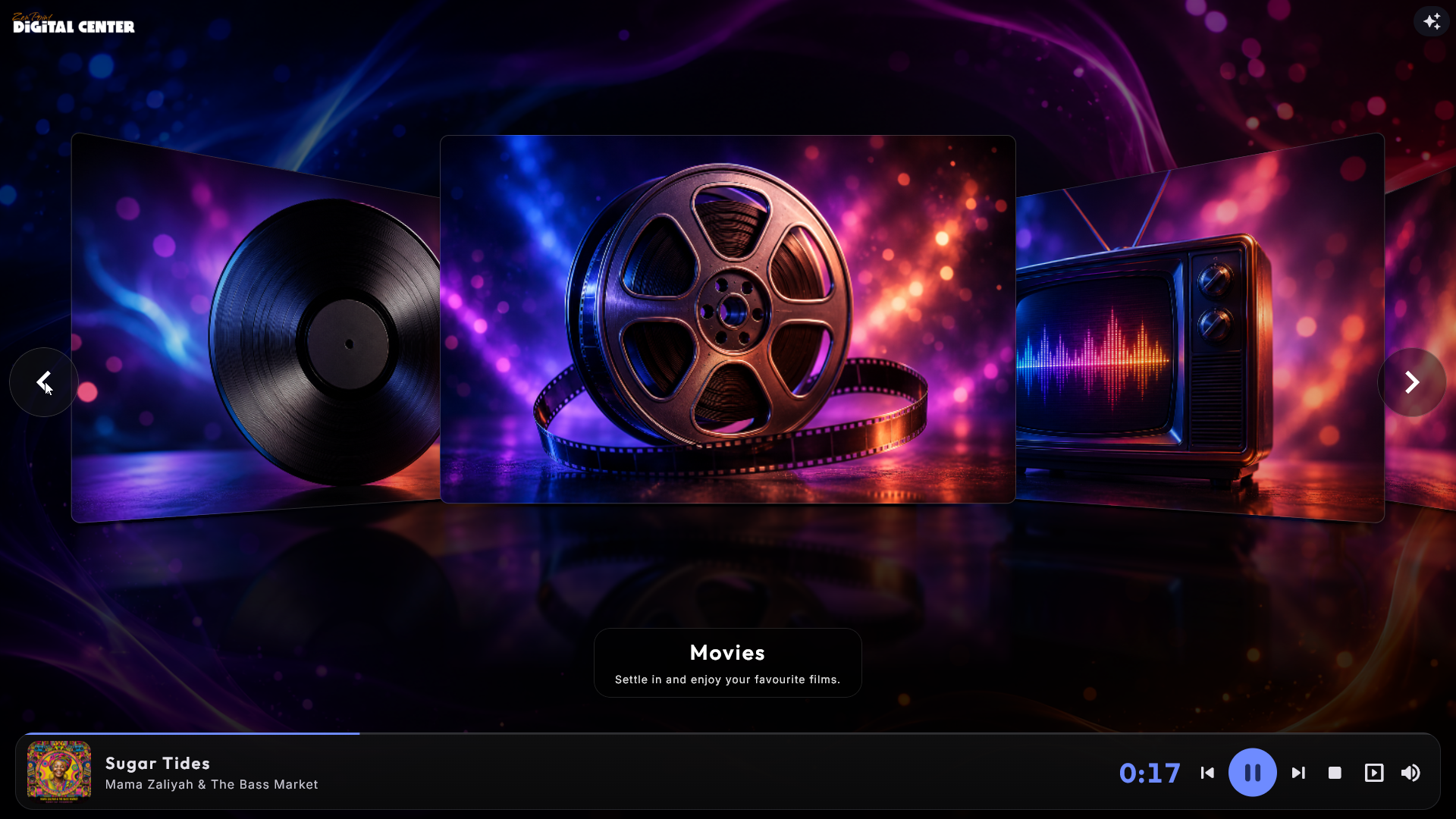Open the Movies film reel card

tap(727, 319)
